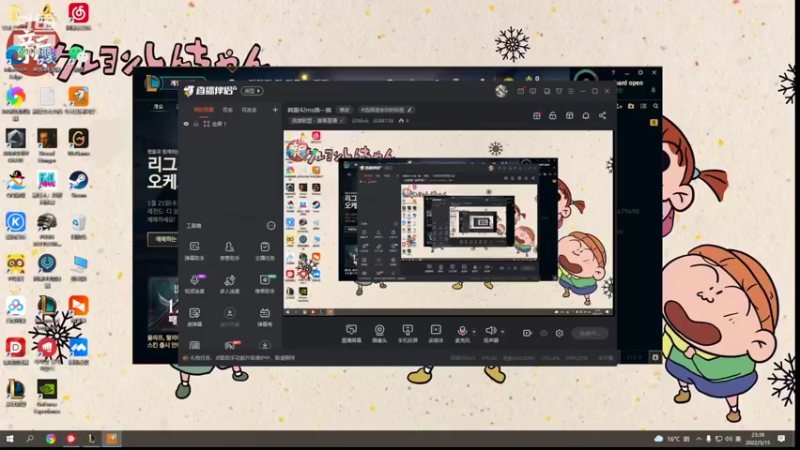
Task: Toggle the recording camera icon near settings
Action: (527, 333)
